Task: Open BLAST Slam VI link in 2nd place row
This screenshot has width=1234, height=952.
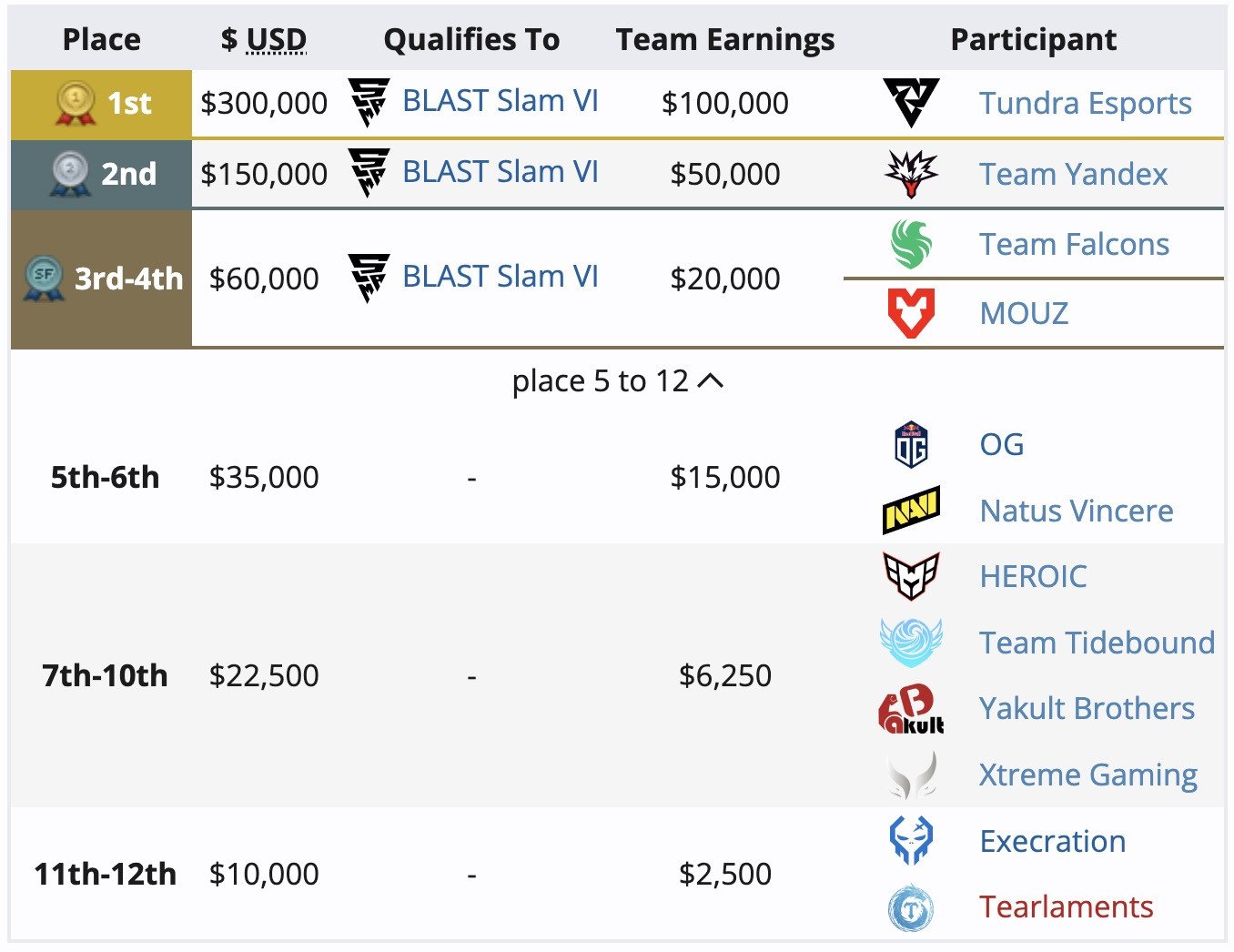Action: [x=500, y=172]
